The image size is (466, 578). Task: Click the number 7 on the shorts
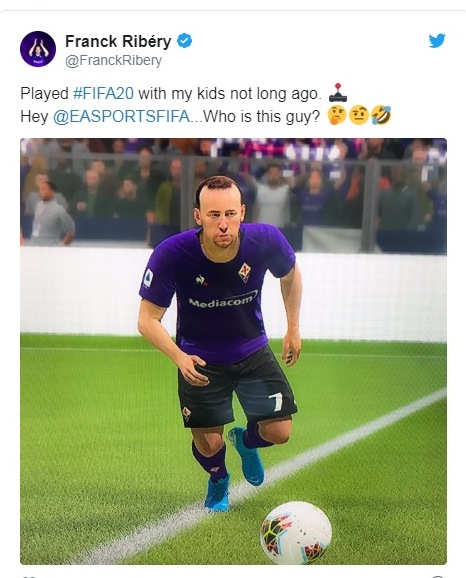[x=277, y=402]
